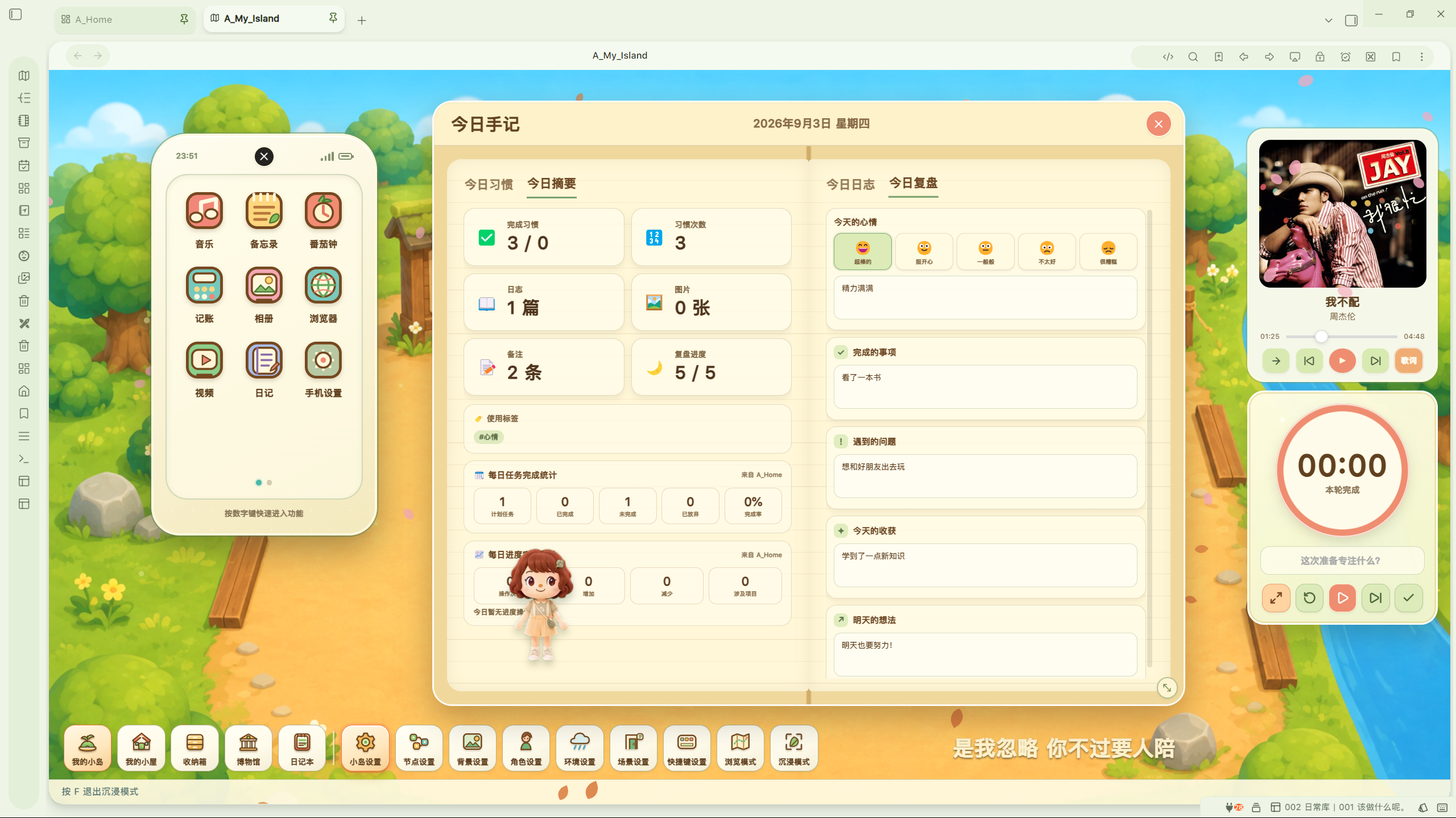Image resolution: width=1456 pixels, height=818 pixels.
Task: Switch to the 今日摘要 tab
Action: point(552,184)
